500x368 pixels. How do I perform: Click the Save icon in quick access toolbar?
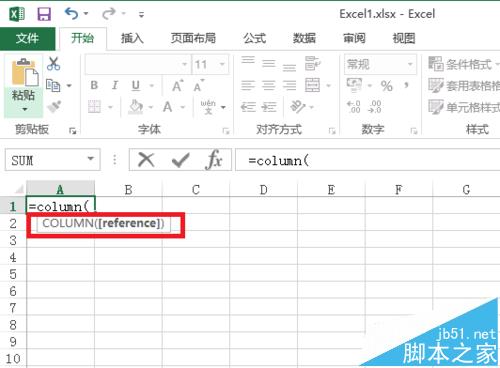[44, 14]
